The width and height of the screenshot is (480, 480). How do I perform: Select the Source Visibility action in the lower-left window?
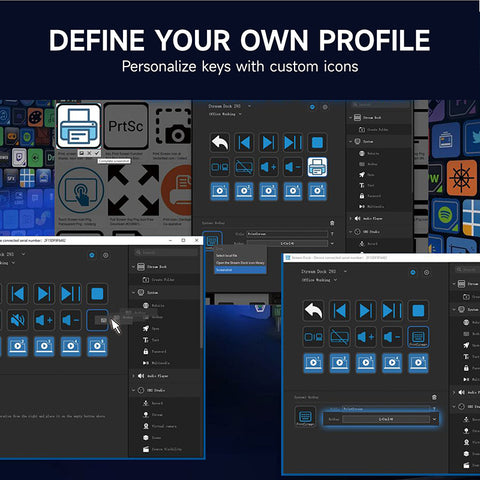point(162,449)
